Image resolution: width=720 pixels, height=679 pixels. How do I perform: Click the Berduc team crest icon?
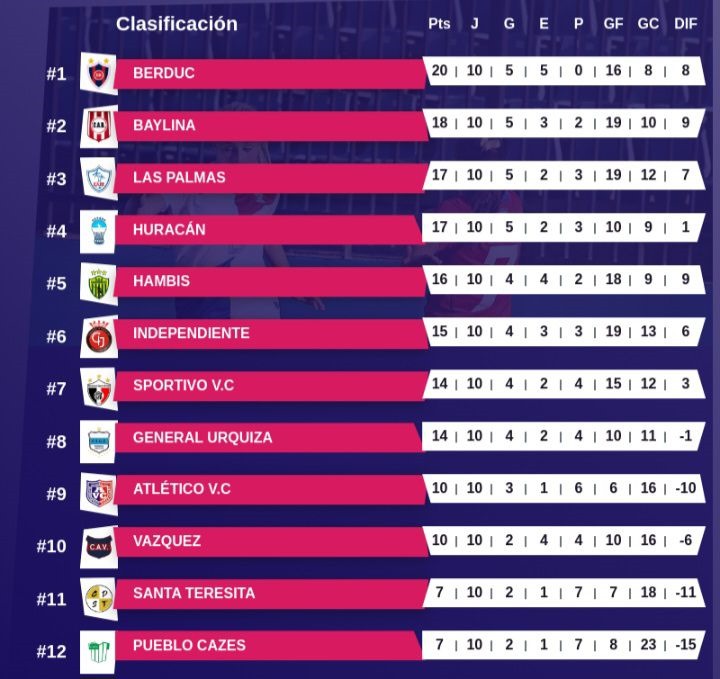(98, 73)
